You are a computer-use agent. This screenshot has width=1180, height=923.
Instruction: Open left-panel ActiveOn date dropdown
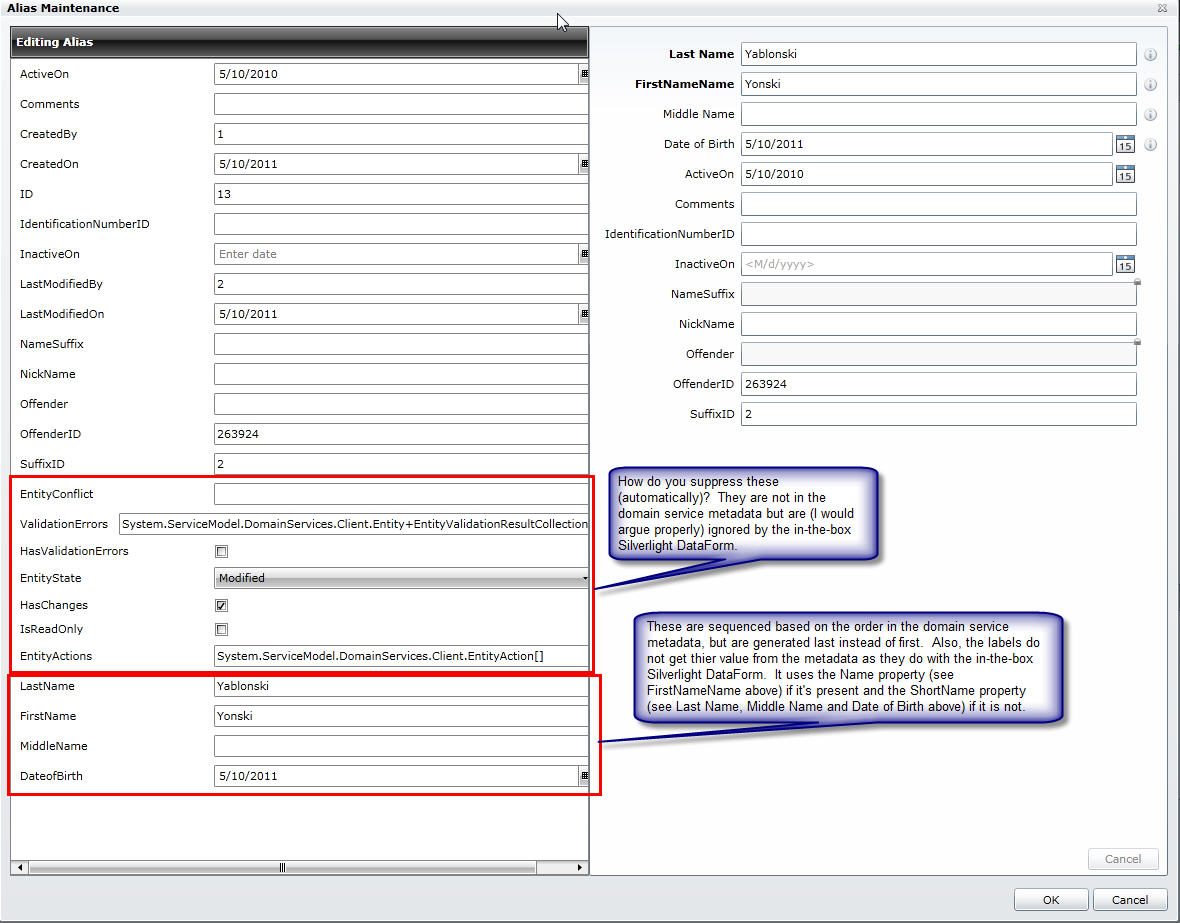tap(584, 74)
